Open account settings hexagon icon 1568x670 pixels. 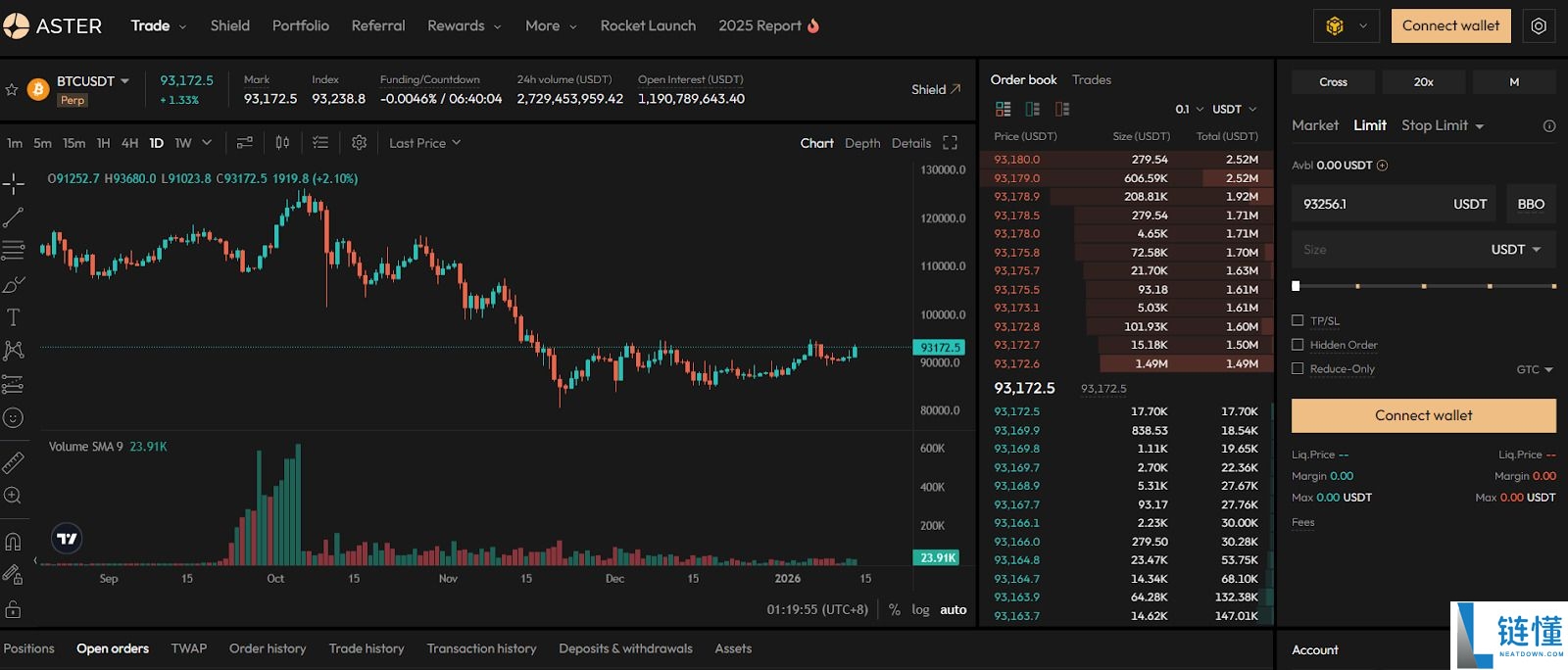1539,26
